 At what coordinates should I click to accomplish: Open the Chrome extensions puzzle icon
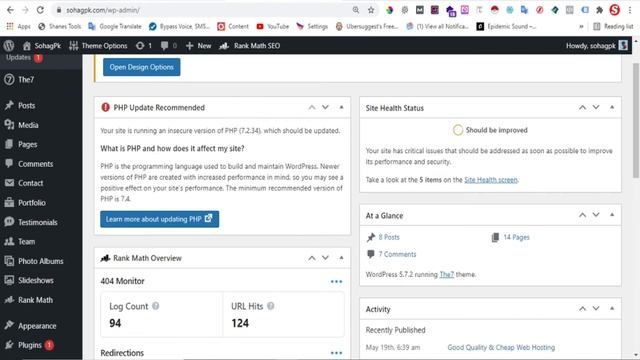point(599,10)
